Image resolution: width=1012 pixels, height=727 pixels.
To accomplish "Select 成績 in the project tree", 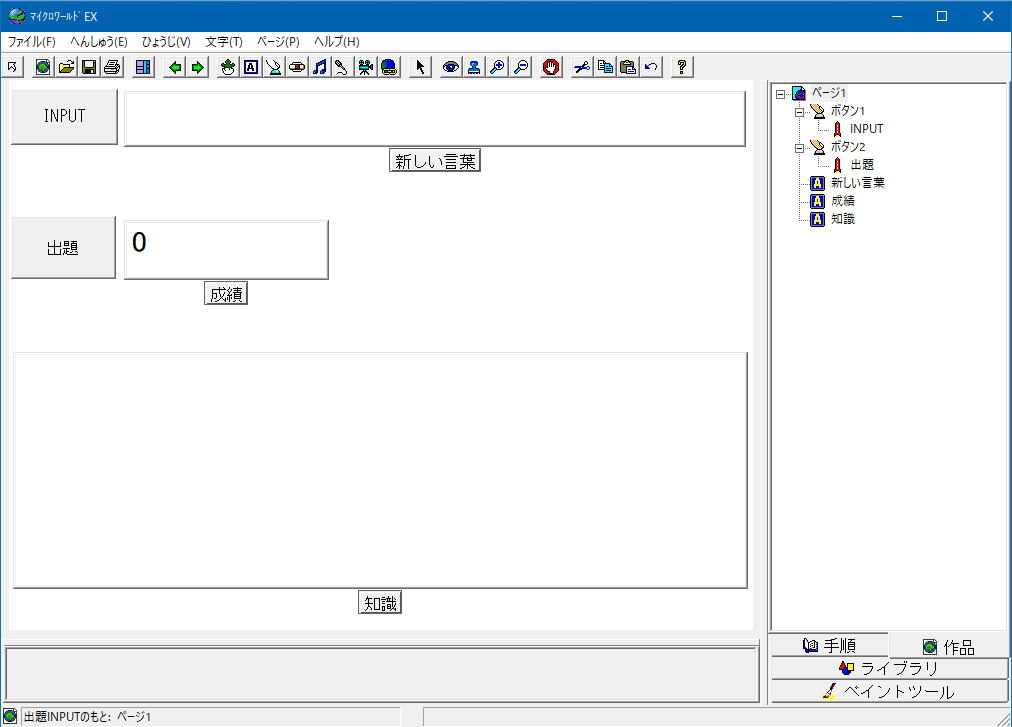I will pyautogui.click(x=842, y=201).
